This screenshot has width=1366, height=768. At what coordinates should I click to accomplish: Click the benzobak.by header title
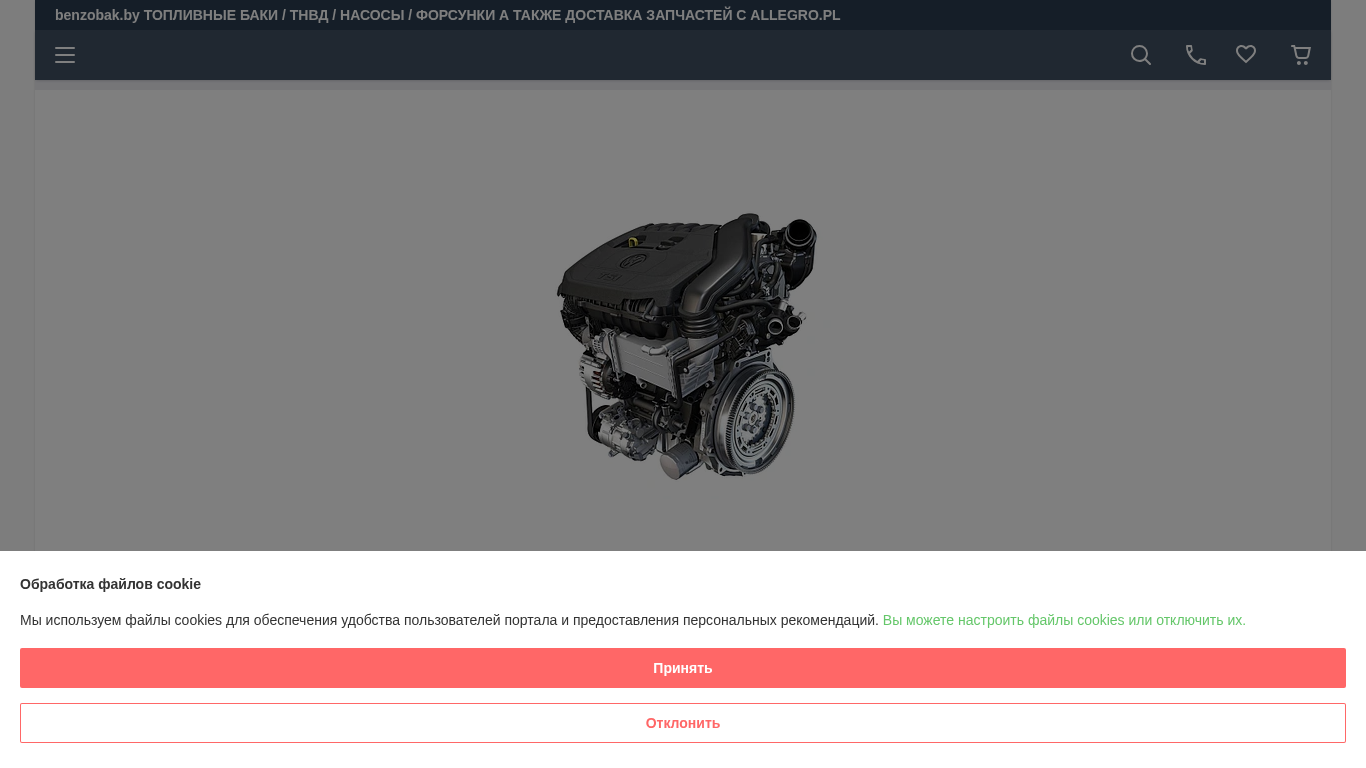447,15
